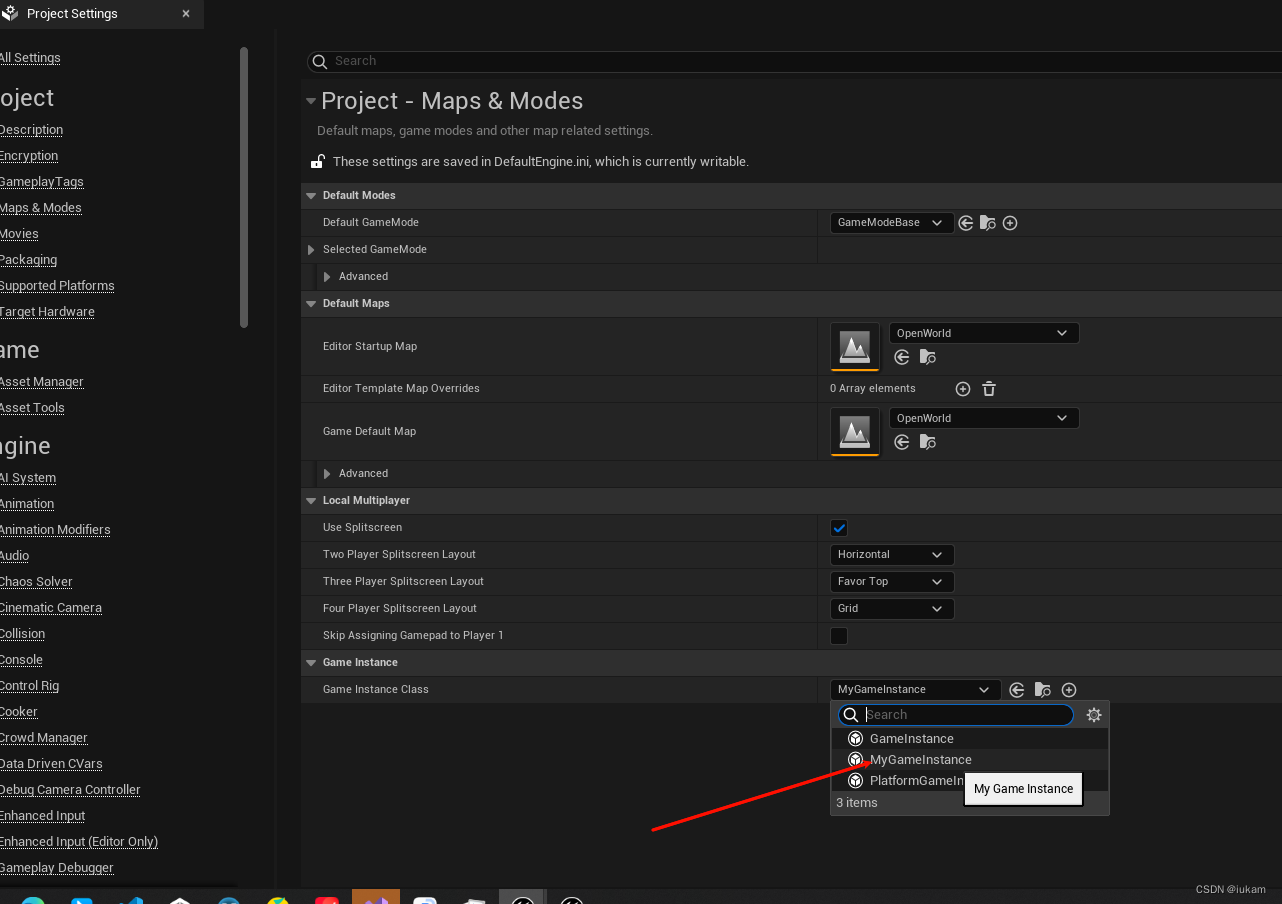The height and width of the screenshot is (904, 1282).
Task: Open Description settings page
Action: coord(31,130)
